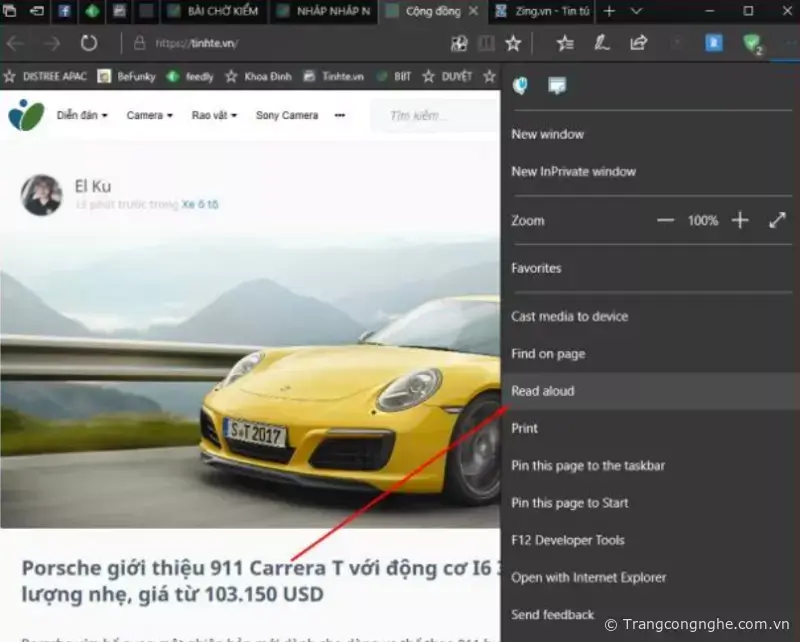Open a new tab with plus icon
Viewport: 800px width, 642px height.
pos(610,11)
